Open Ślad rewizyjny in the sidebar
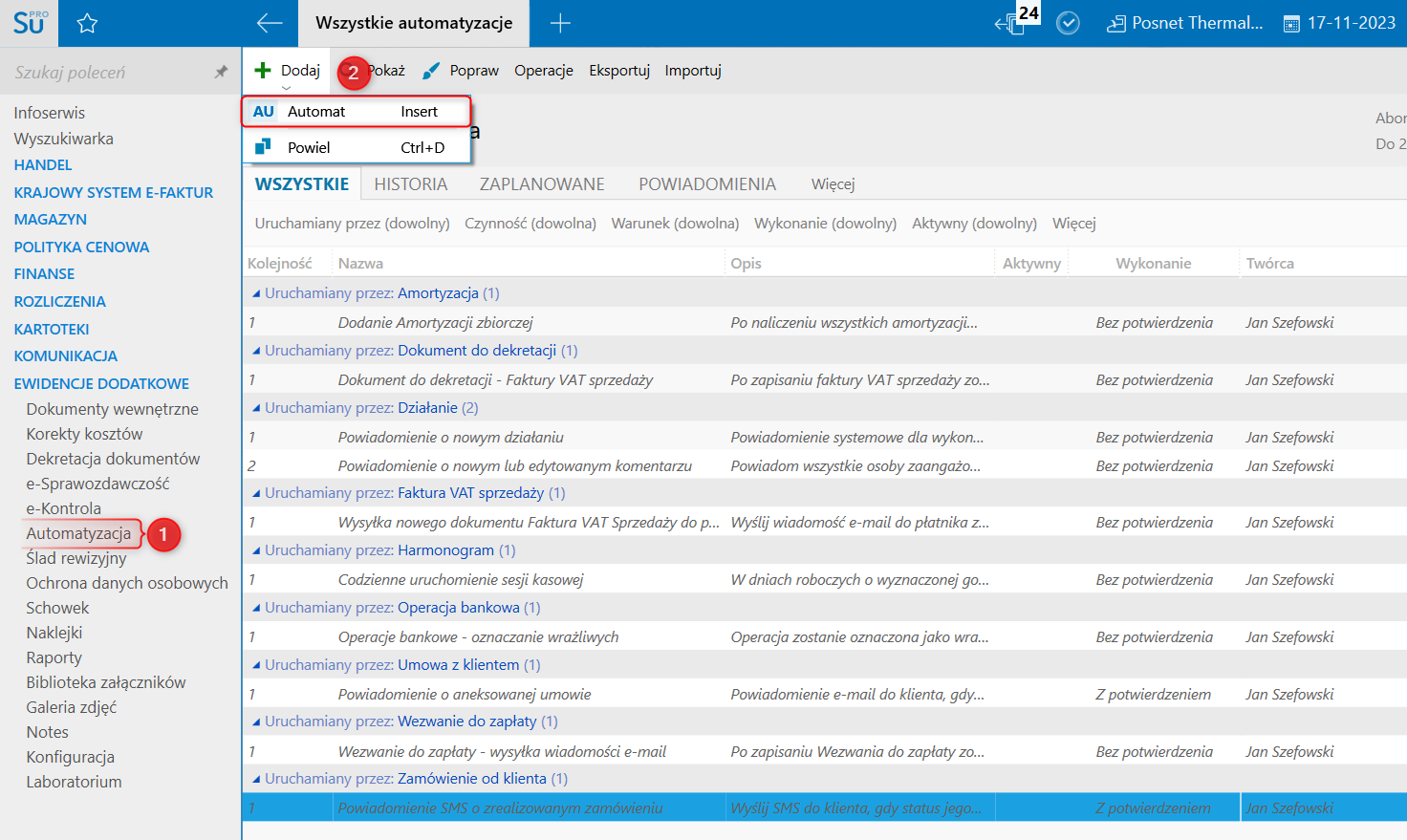Viewport: 1407px width, 840px height. click(x=76, y=558)
